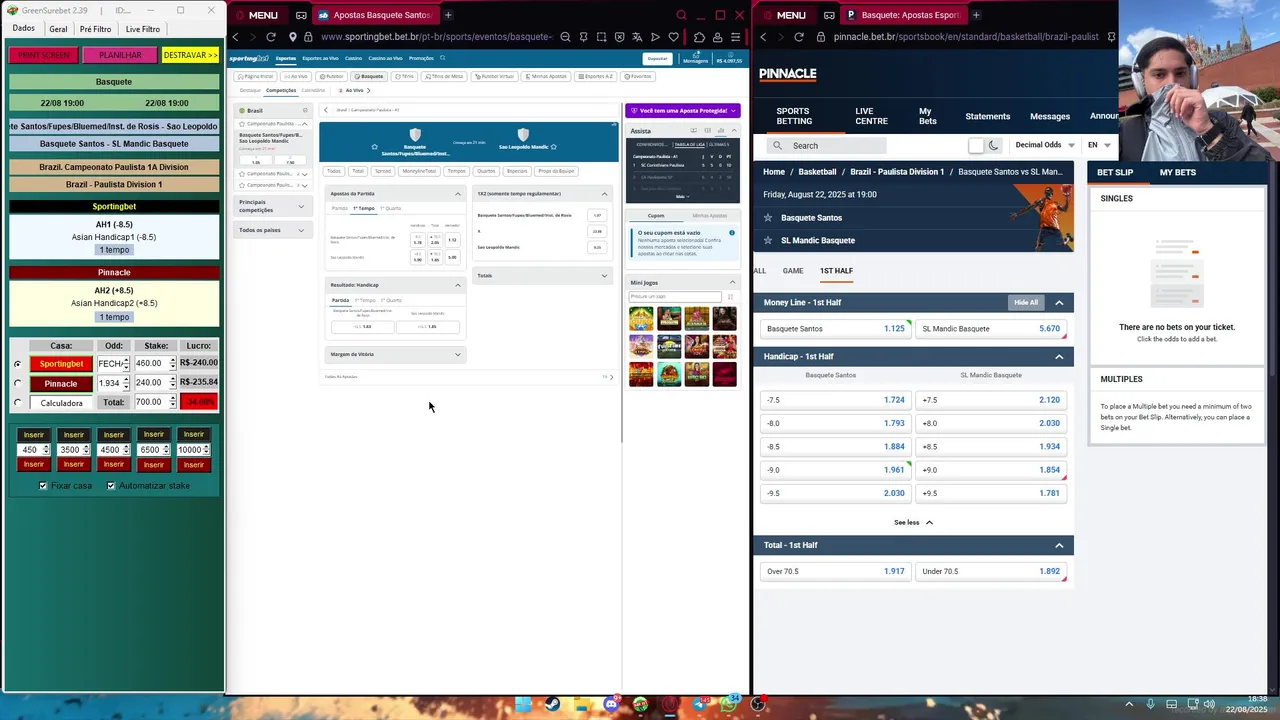Select the Sportingbet radio button in GreenSurebet

pyautogui.click(x=17, y=364)
